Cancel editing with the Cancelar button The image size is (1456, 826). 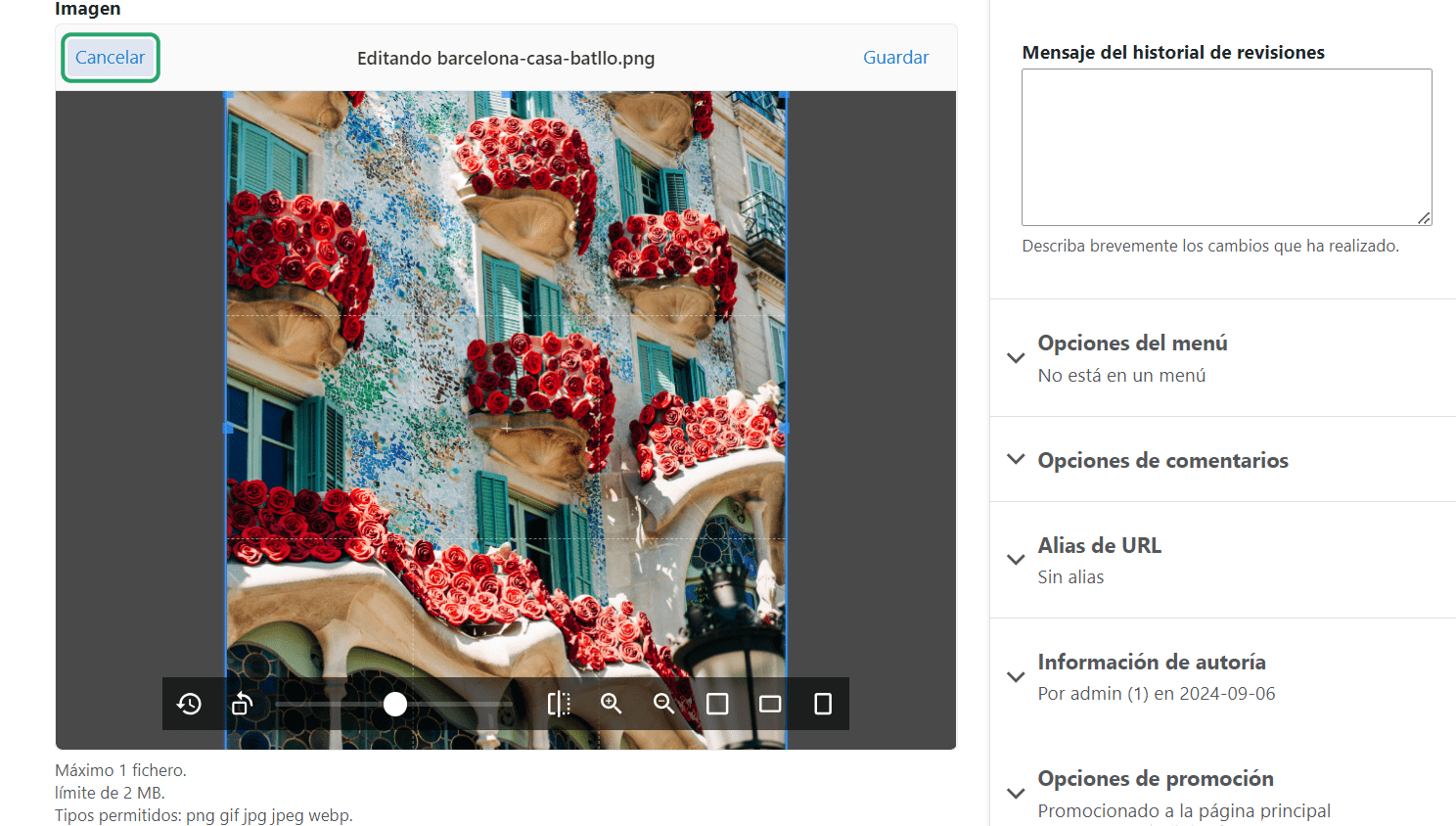[x=110, y=57]
